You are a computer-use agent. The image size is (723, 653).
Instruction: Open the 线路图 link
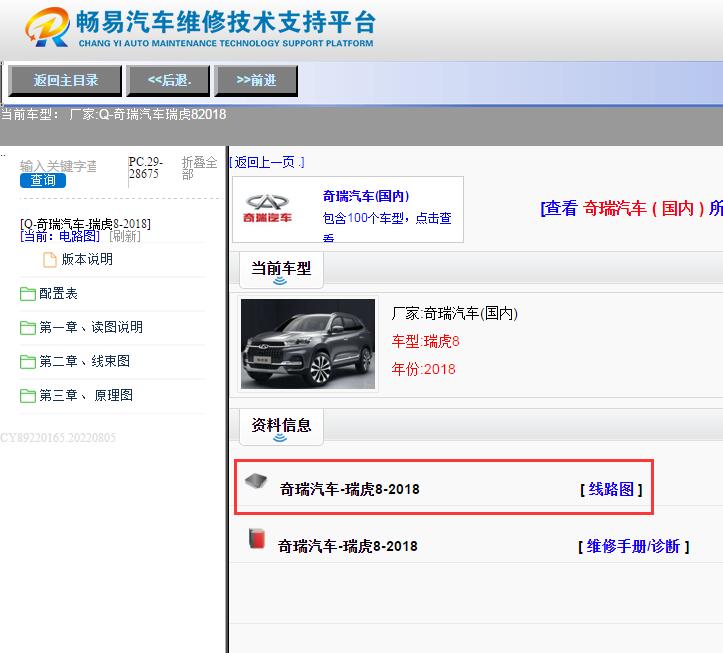pos(611,489)
